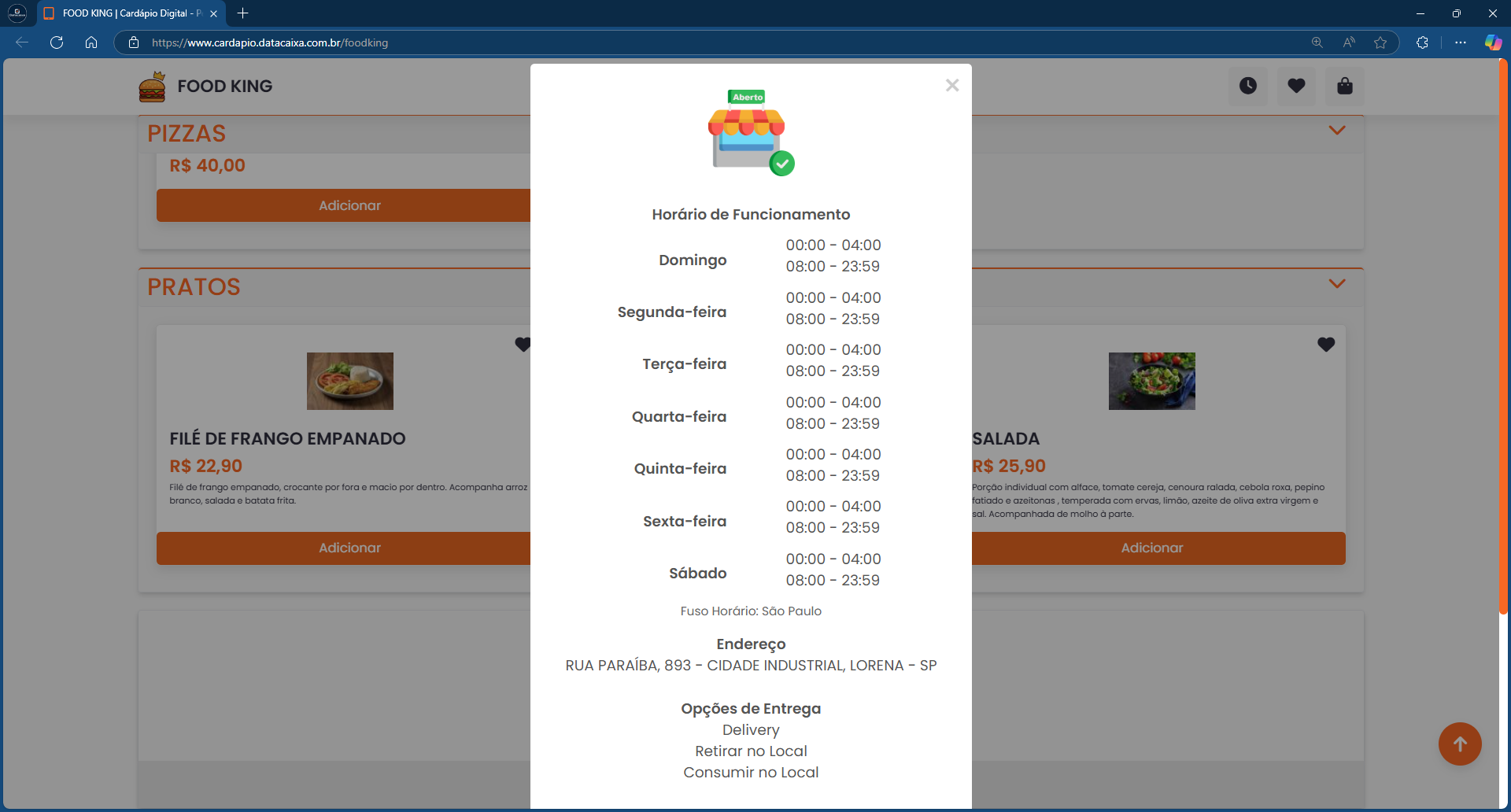Screen dimensions: 1511x812
Task: Go to browser home page
Action: click(x=91, y=42)
